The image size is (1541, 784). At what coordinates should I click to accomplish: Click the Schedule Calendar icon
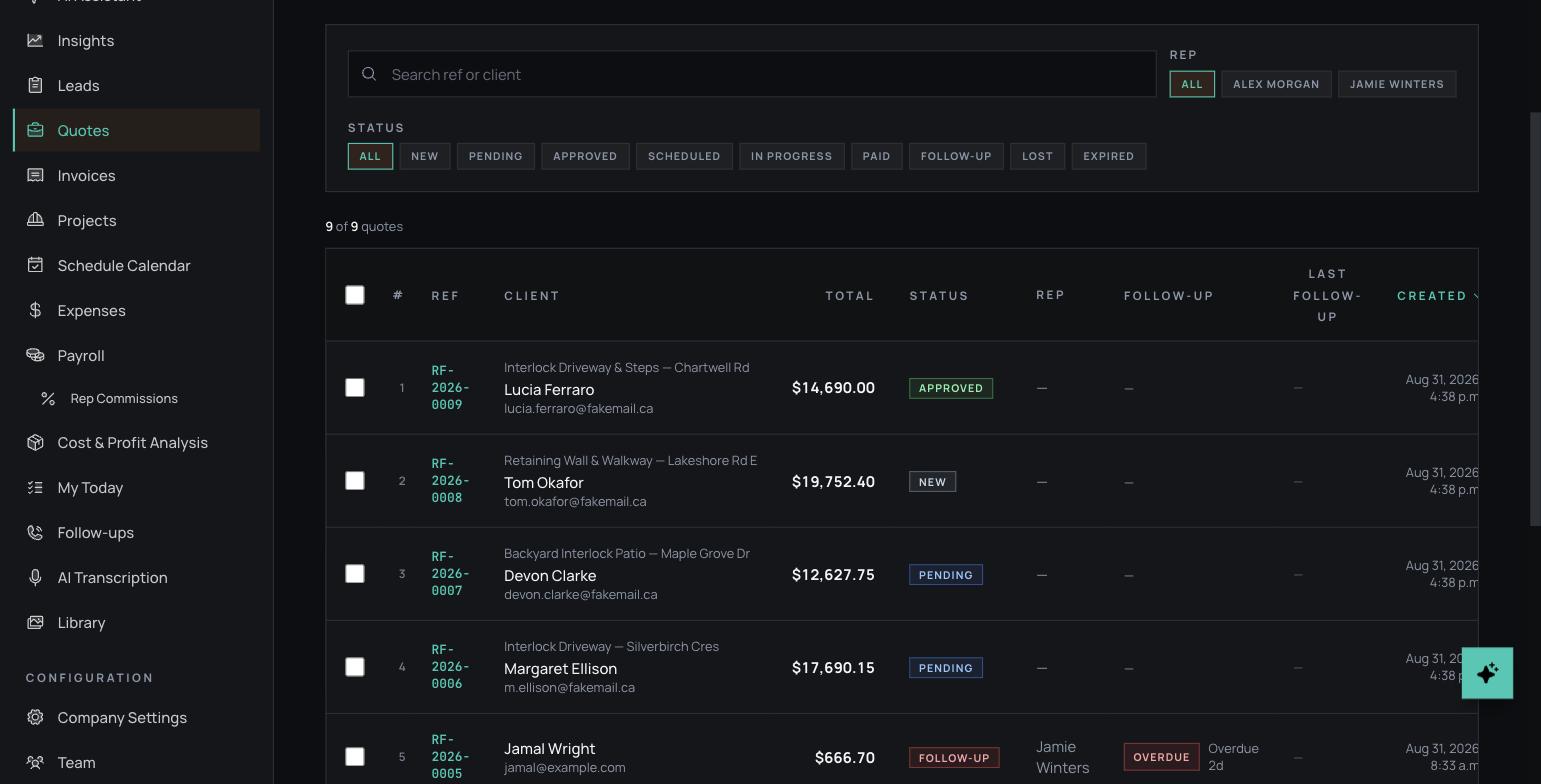(x=35, y=266)
